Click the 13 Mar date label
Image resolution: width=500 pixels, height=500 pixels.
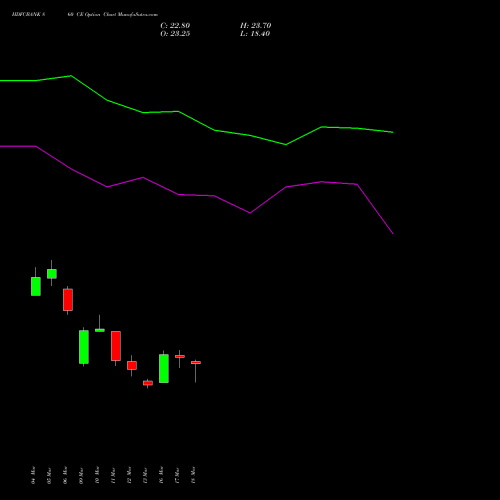tap(145, 475)
